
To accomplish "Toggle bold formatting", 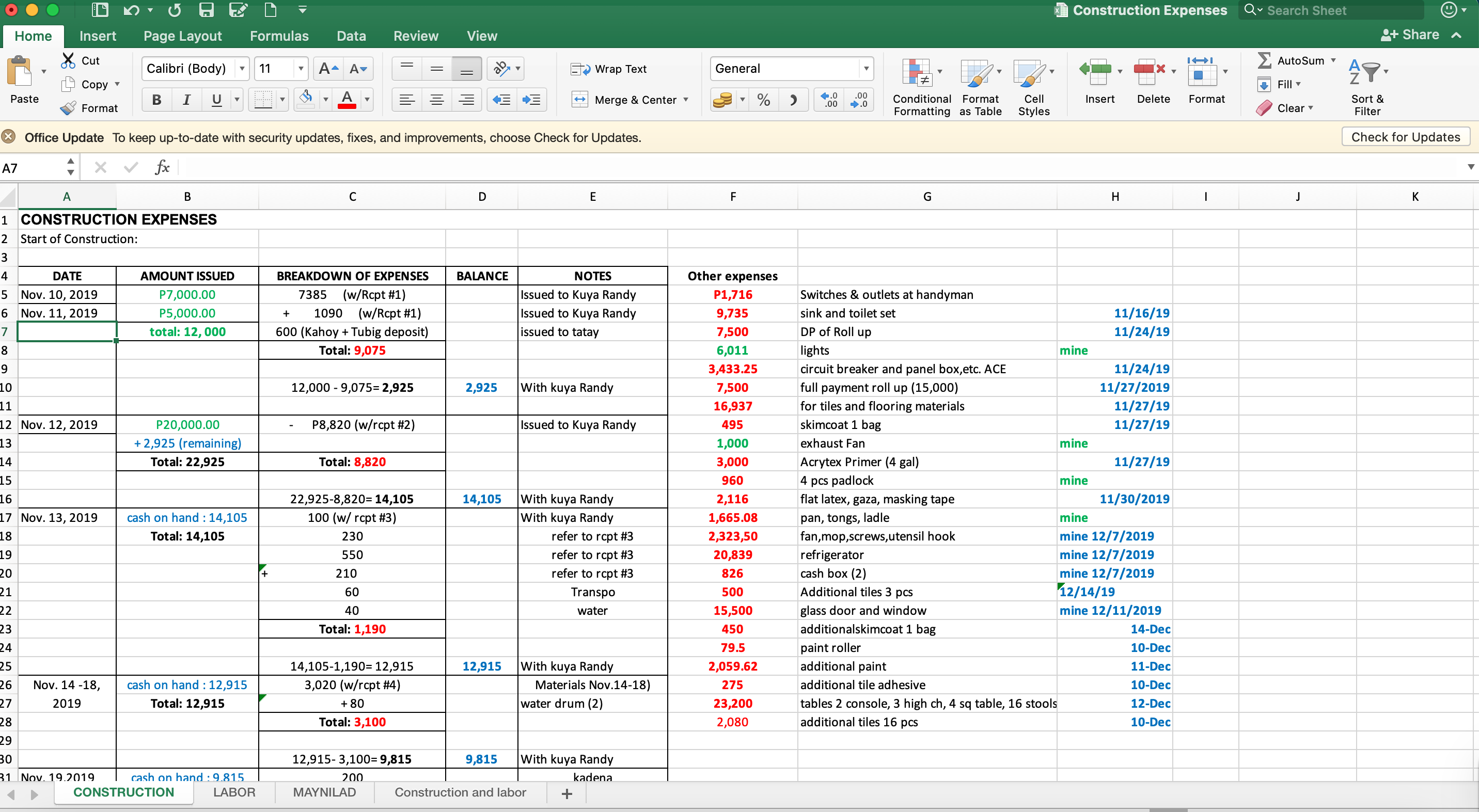I will [x=156, y=100].
